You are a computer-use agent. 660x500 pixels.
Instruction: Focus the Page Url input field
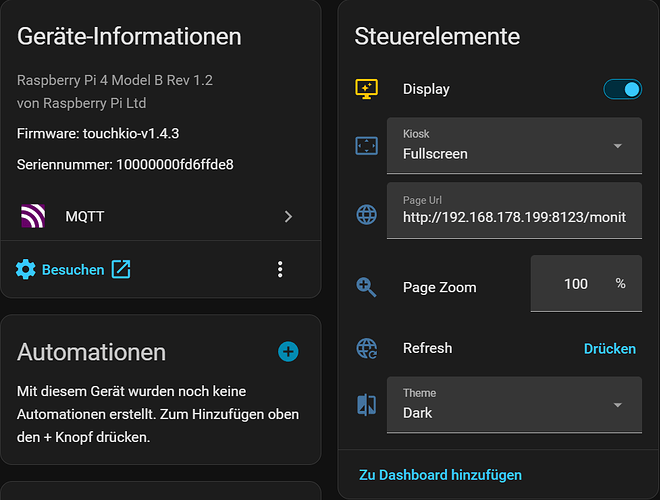click(514, 210)
